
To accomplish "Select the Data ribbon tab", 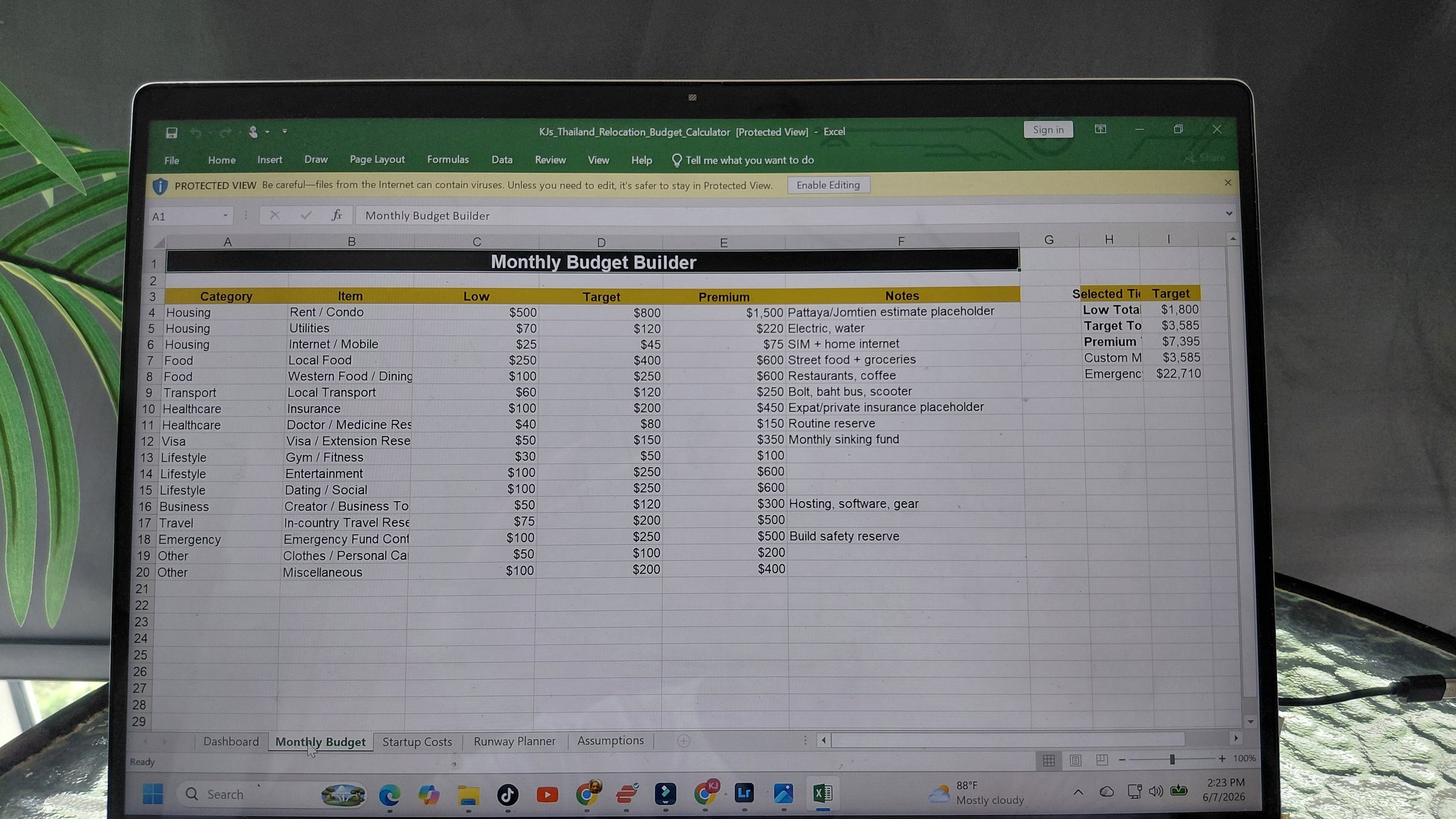I will coord(502,159).
